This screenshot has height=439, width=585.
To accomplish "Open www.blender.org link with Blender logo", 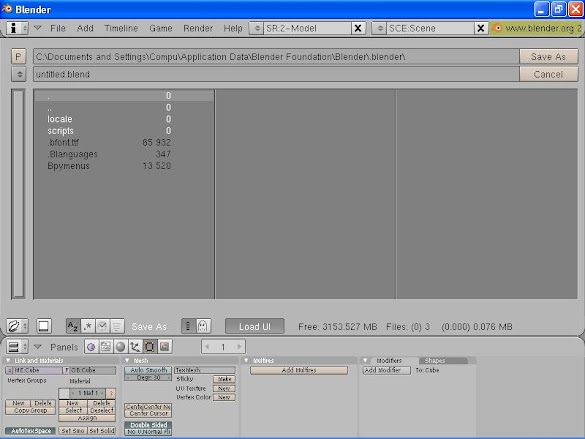I will pos(536,28).
